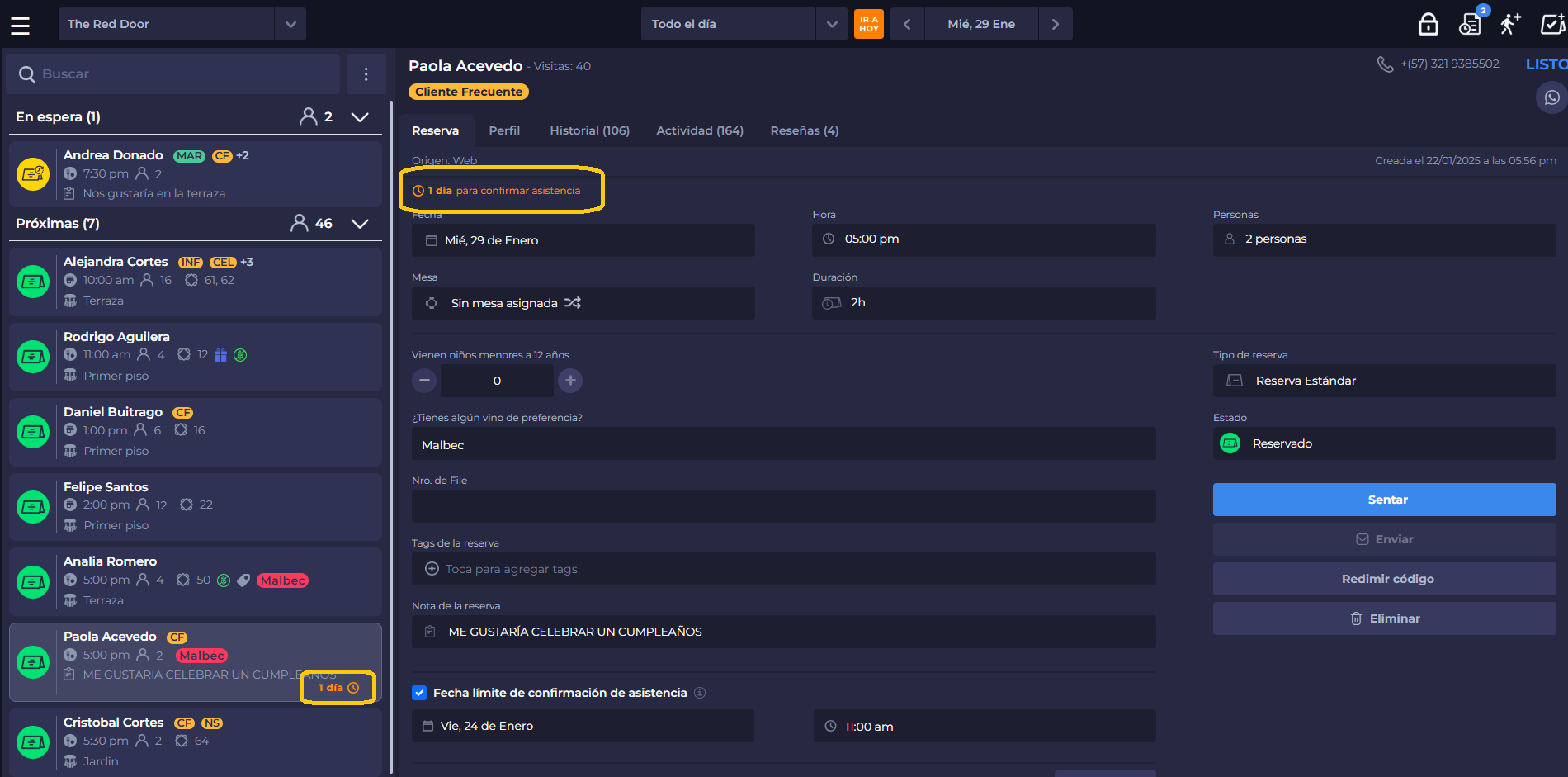Click the shuffle icon next to Sin mesa asignada
The width and height of the screenshot is (1568, 777).
tap(573, 303)
